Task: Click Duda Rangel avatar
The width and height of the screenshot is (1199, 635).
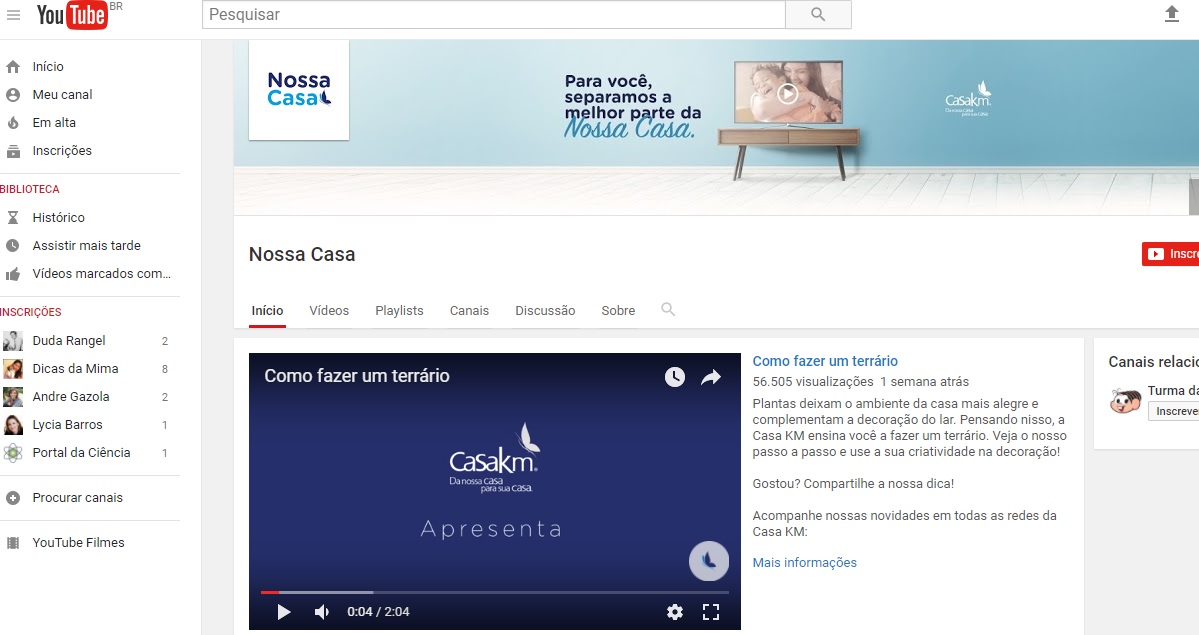Action: pyautogui.click(x=13, y=340)
